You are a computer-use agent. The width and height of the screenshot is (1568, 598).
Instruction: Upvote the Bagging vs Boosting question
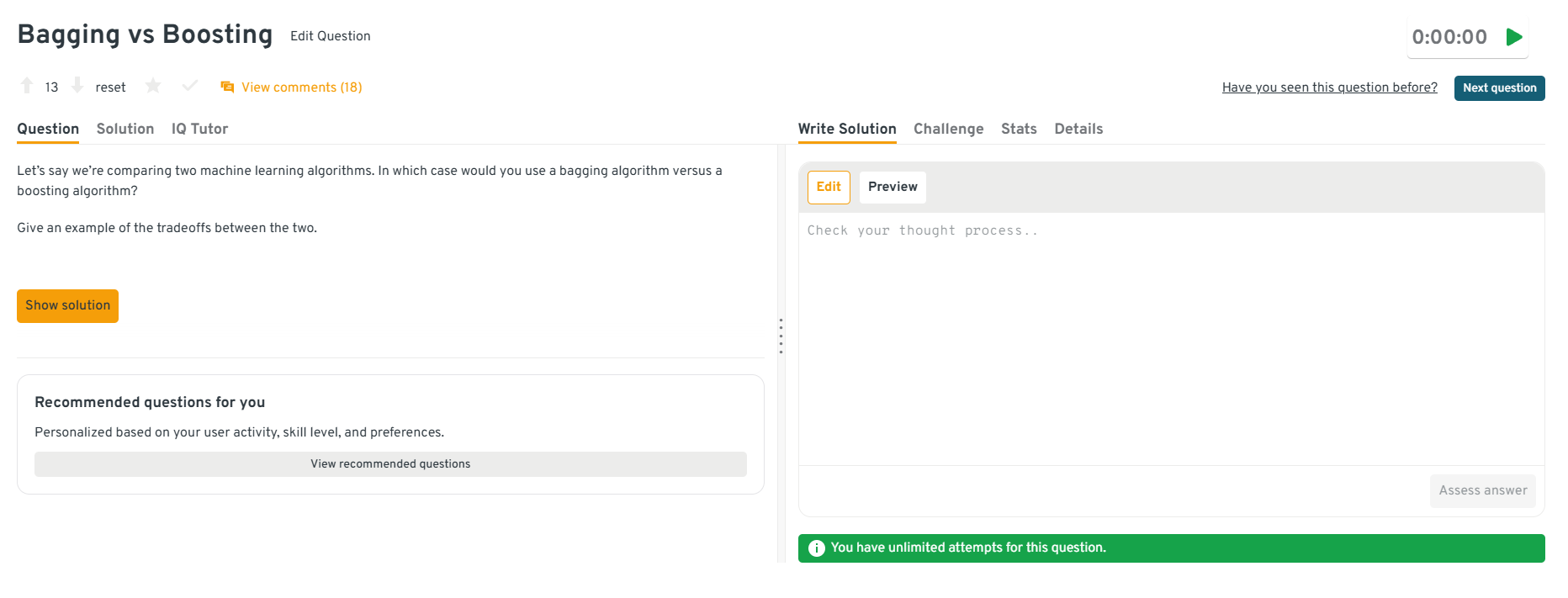pos(27,86)
